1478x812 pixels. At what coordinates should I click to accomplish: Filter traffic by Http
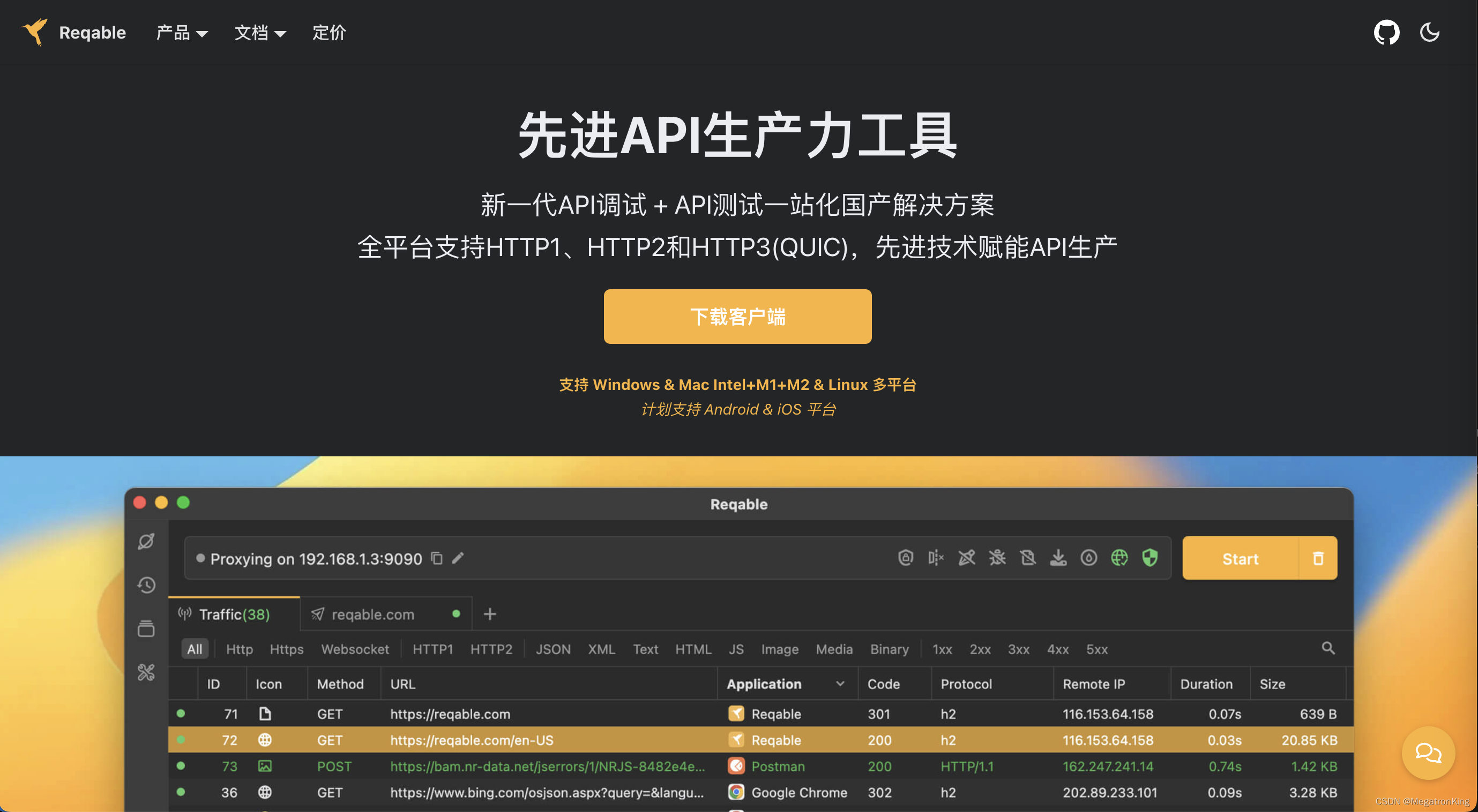[x=239, y=649]
